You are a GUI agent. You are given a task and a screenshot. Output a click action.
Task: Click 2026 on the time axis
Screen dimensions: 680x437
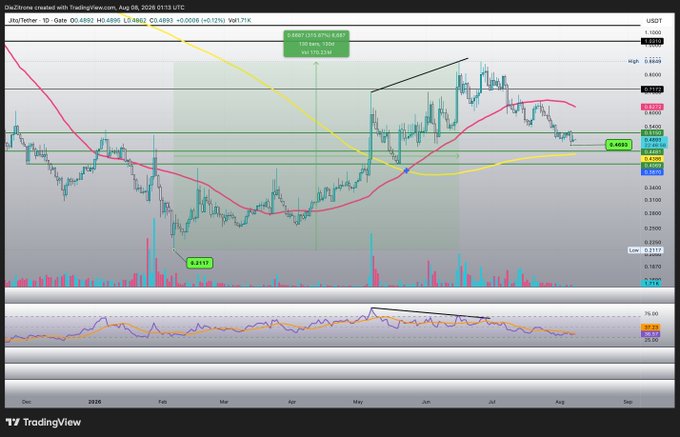point(95,402)
